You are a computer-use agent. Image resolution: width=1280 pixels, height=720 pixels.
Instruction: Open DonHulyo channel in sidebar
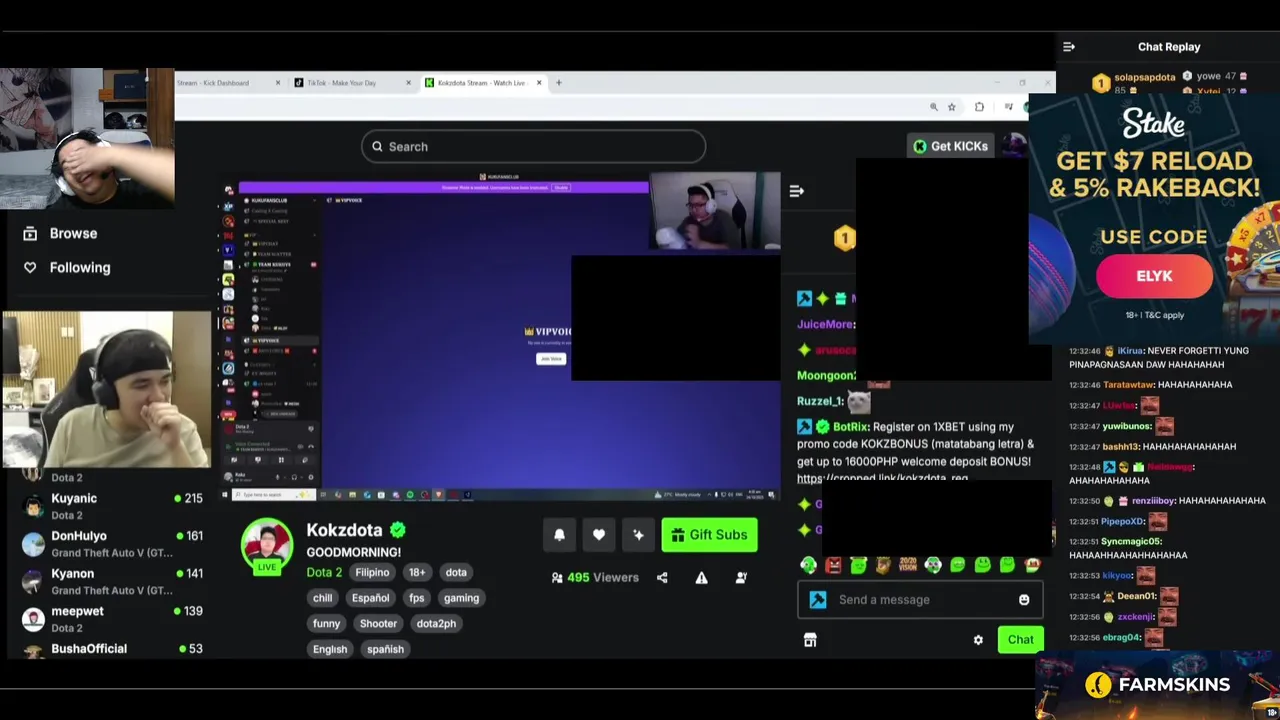pos(112,544)
